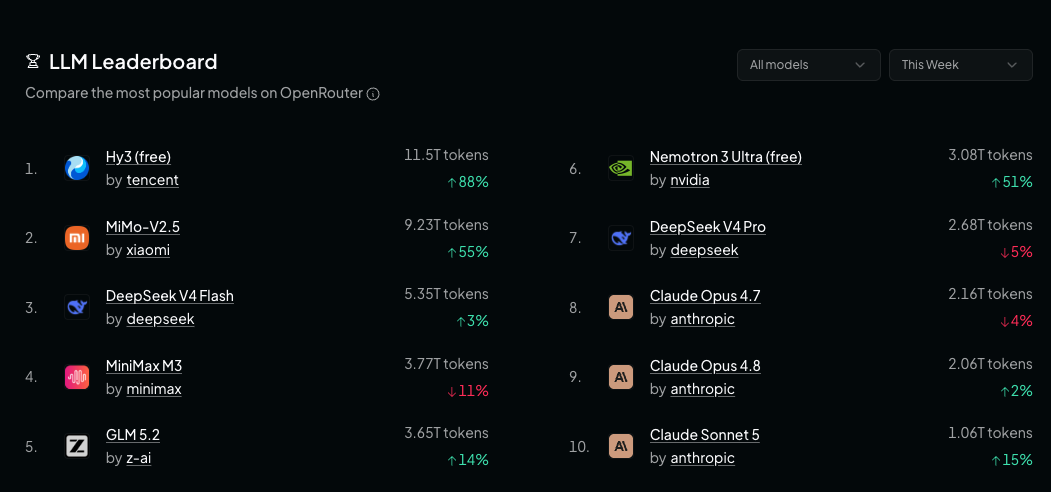Image resolution: width=1051 pixels, height=492 pixels.
Task: Open the GLM 5.2 model link
Action: click(133, 435)
